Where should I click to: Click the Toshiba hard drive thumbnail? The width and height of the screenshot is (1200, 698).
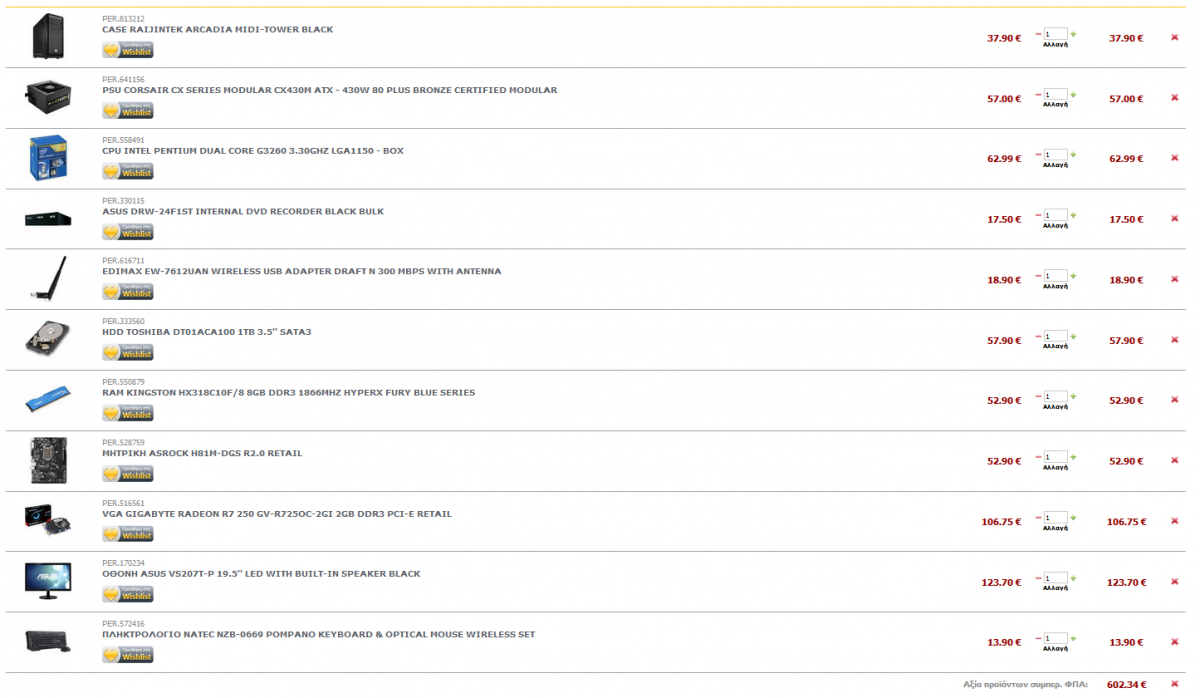(x=48, y=340)
